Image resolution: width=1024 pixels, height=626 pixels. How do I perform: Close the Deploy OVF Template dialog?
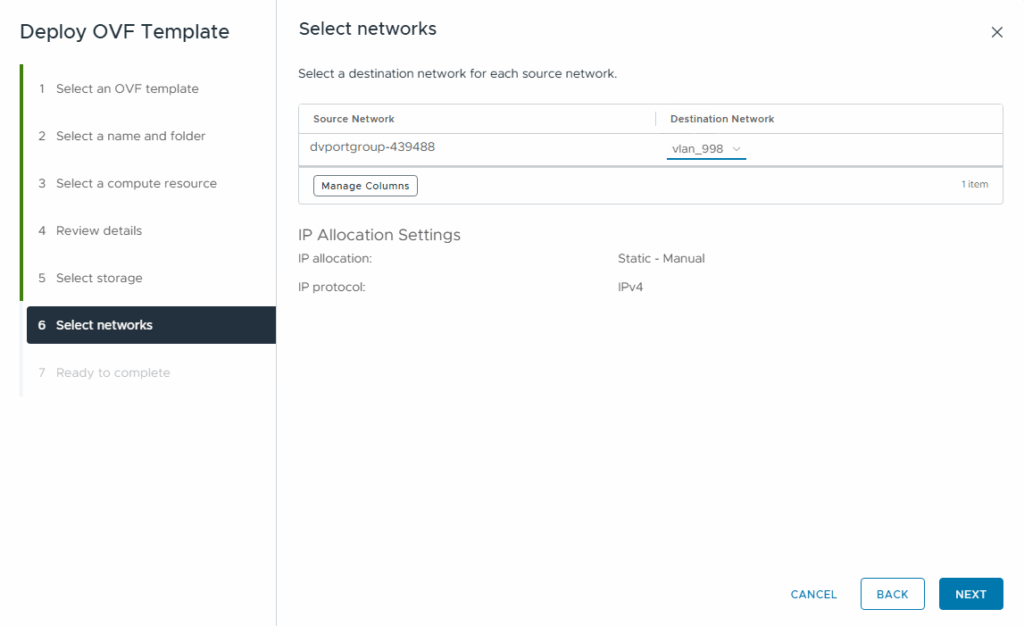click(x=996, y=32)
